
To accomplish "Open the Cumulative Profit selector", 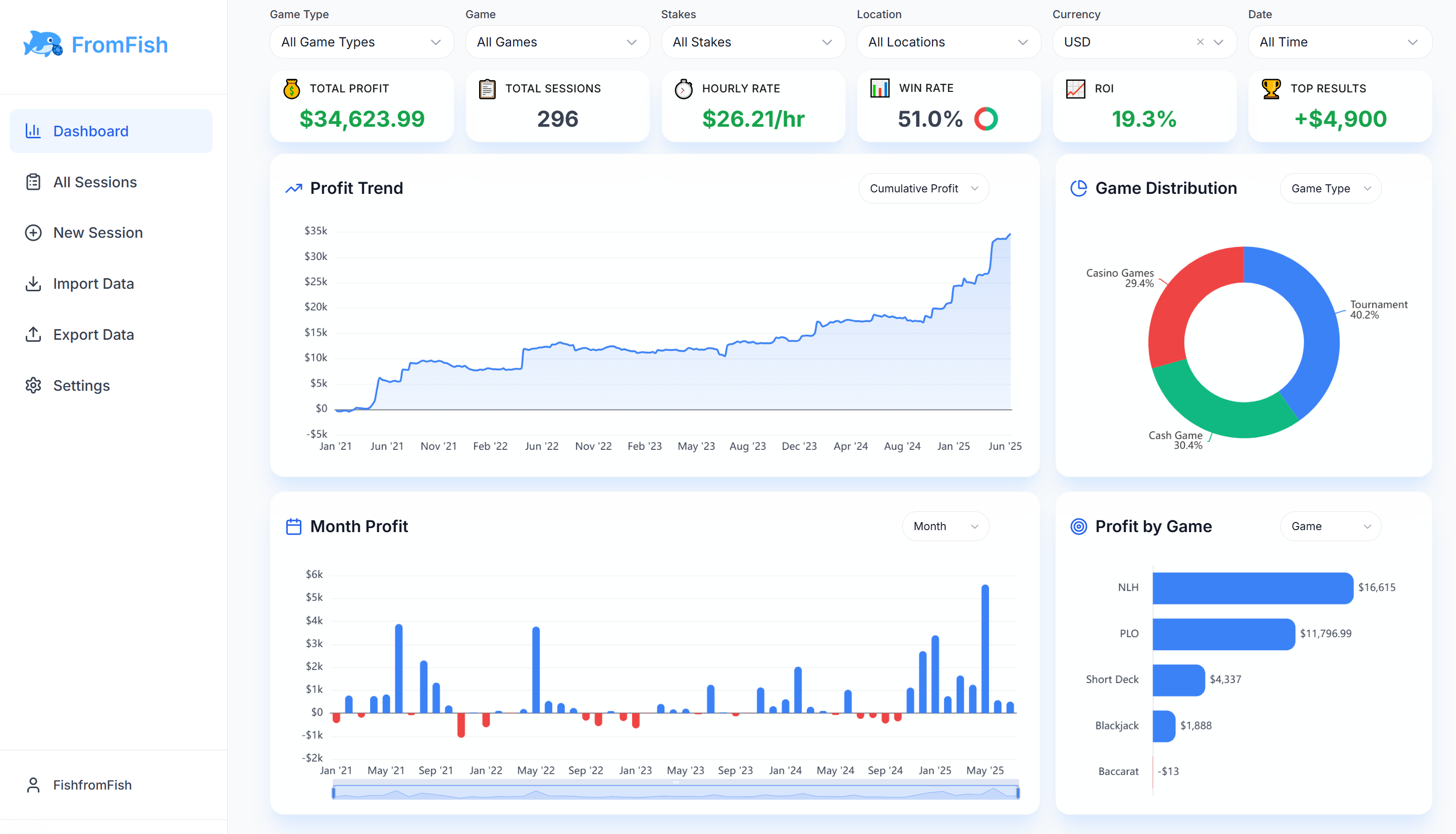I will pyautogui.click(x=923, y=188).
